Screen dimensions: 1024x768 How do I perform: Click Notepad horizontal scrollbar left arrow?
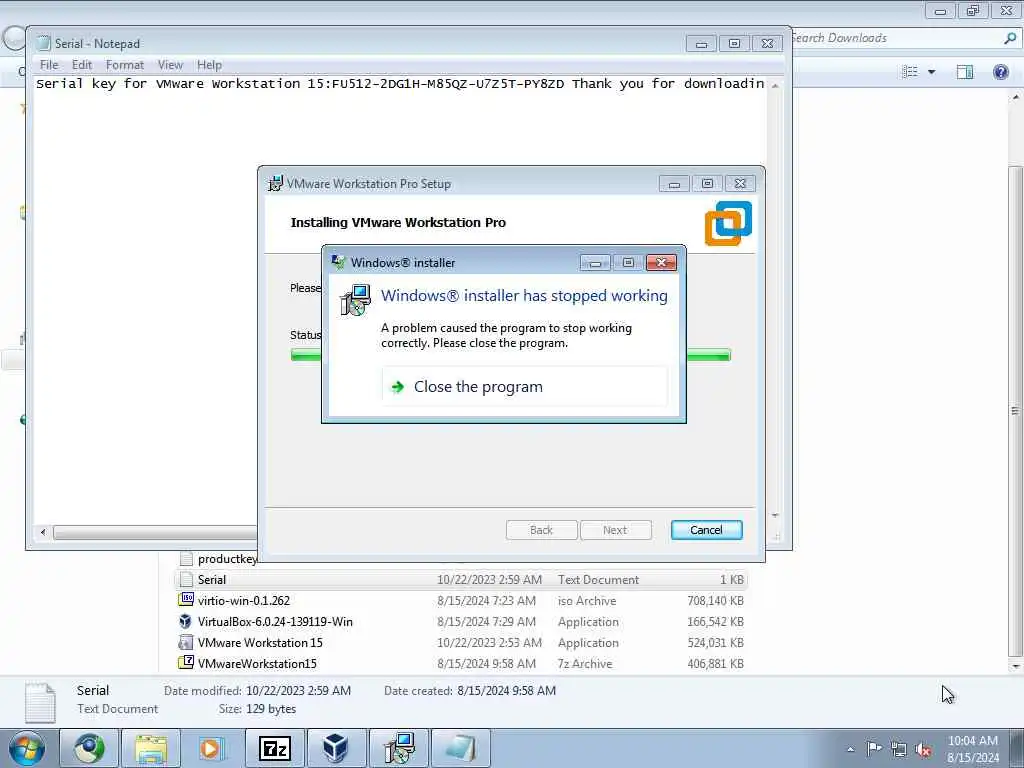[43, 532]
